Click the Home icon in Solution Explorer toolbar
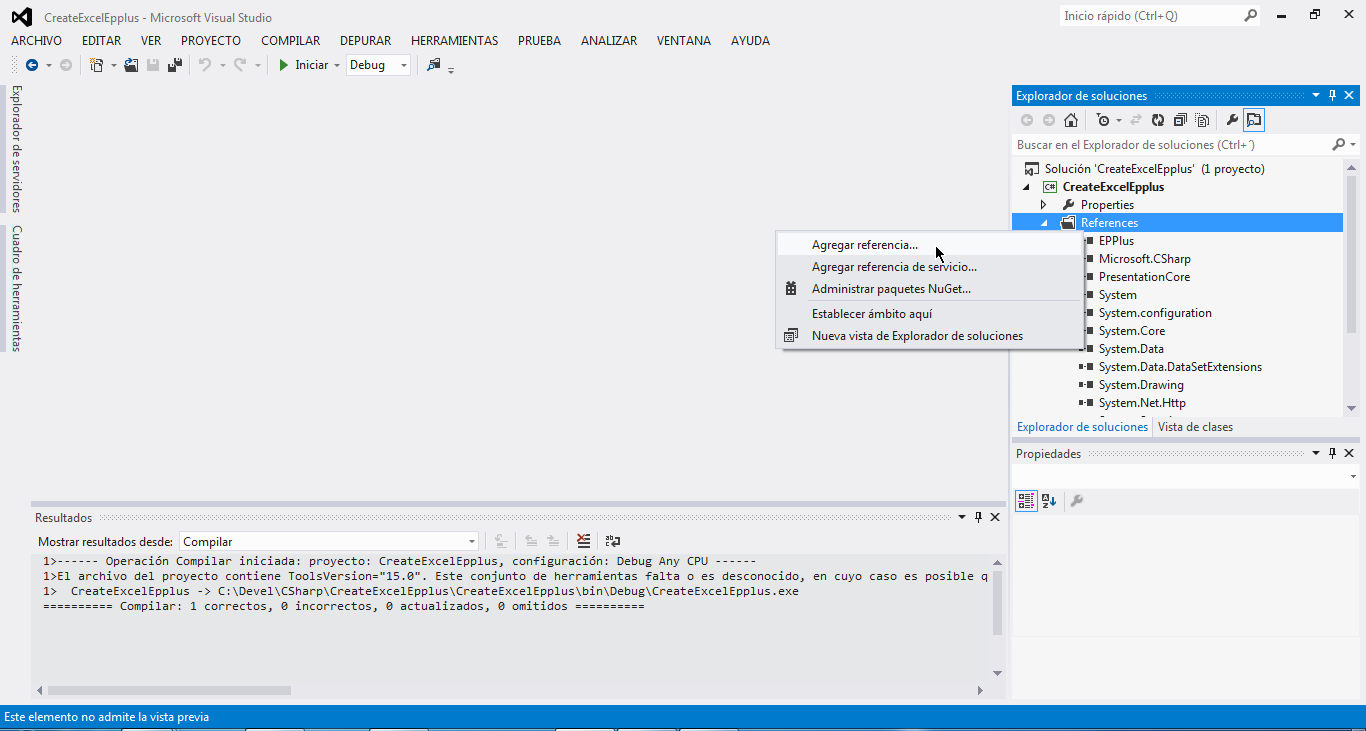 1071,120
